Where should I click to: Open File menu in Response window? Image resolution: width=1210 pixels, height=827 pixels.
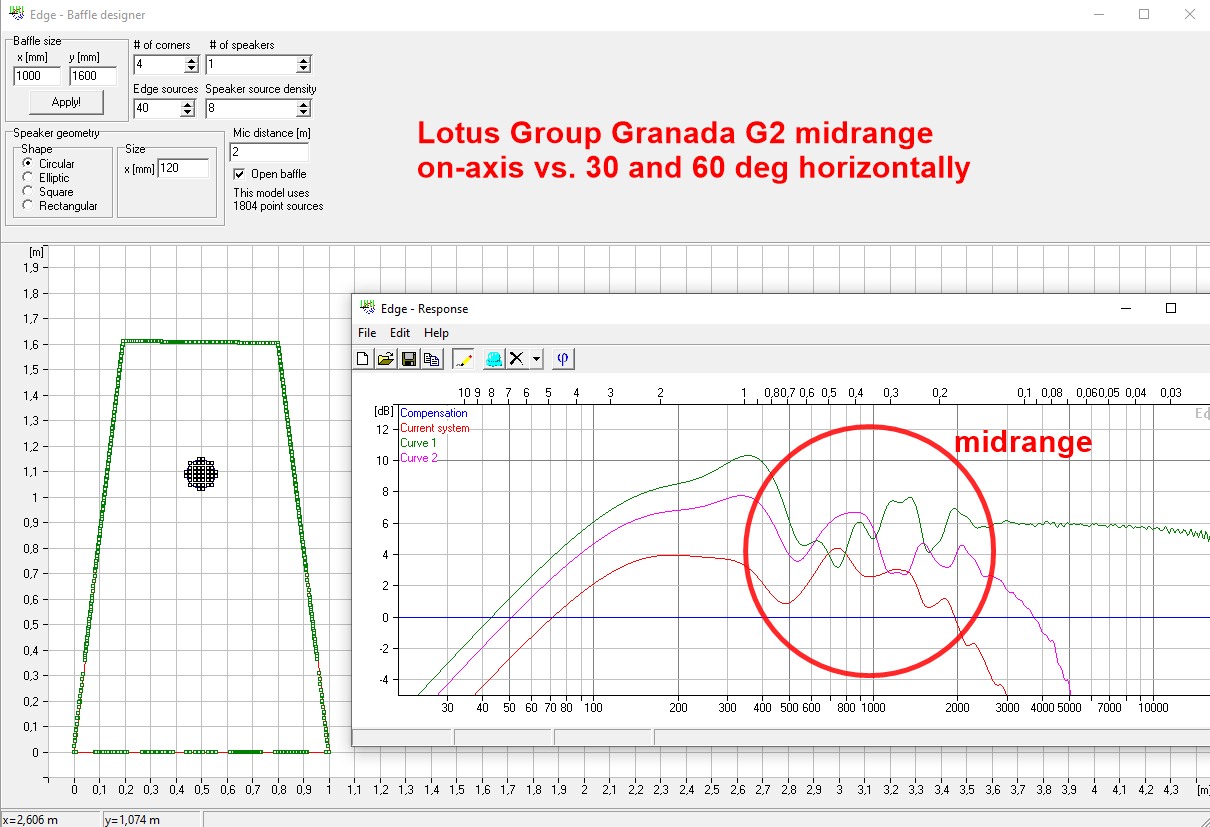367,333
